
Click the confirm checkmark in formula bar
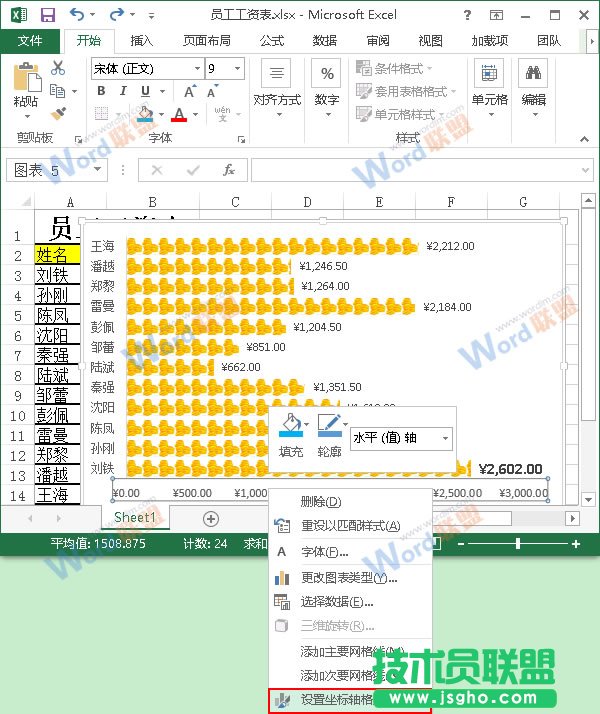(193, 170)
